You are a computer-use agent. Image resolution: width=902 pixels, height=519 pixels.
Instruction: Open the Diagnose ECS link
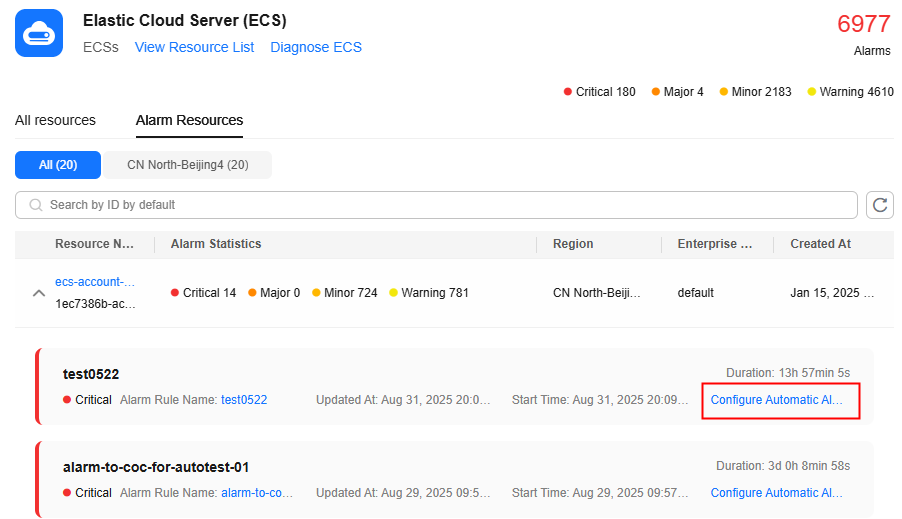tap(316, 47)
